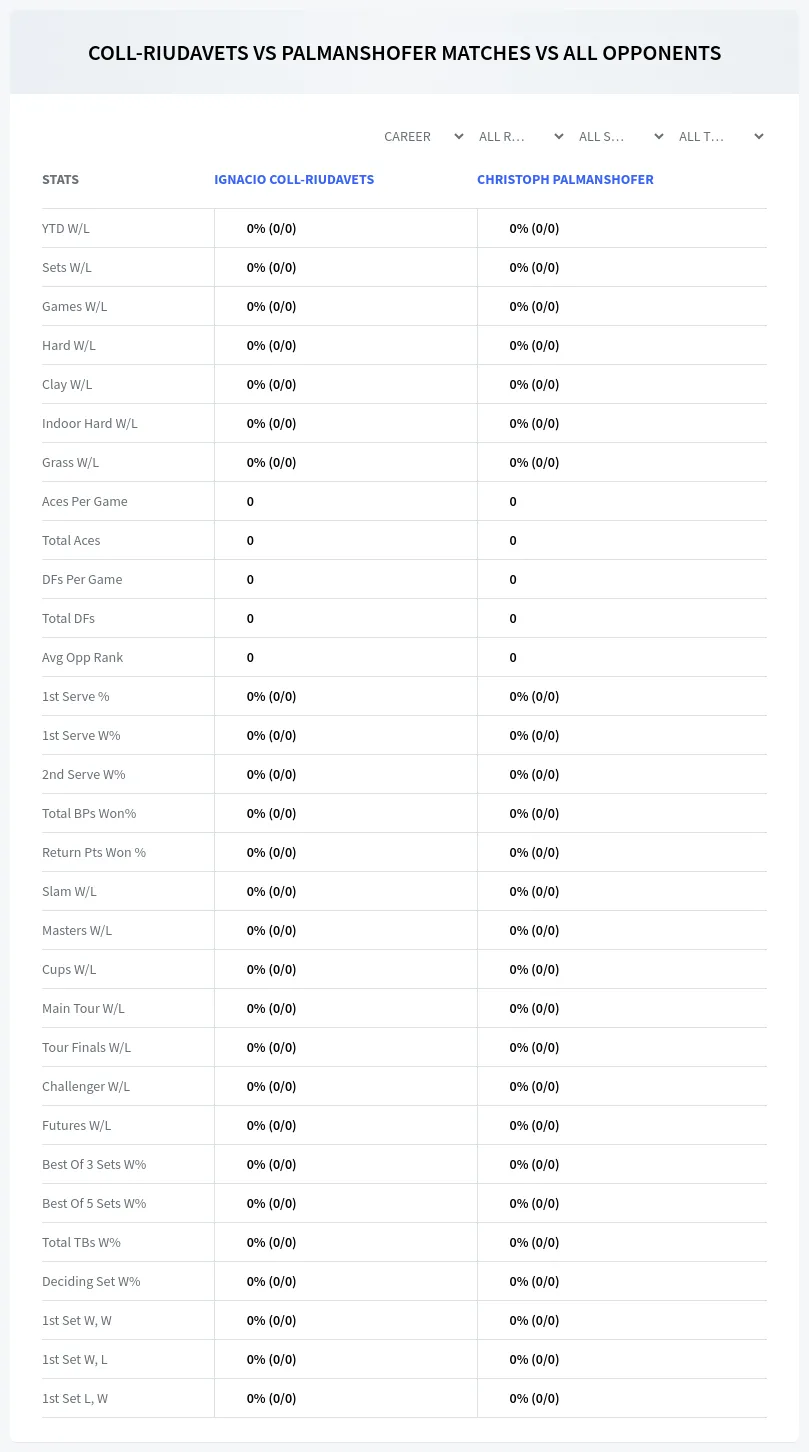Select the YTD W/L row label
Viewport: 809px width, 1452px height.
[x=66, y=228]
